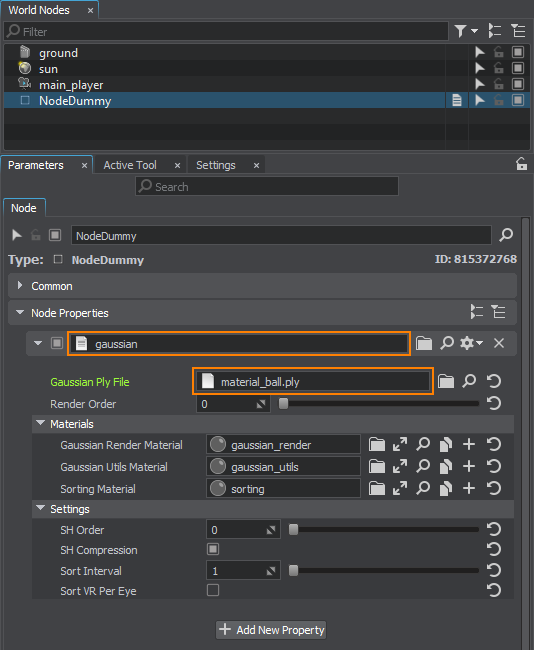534x650 pixels.
Task: Click the Render Order slider handle
Action: (283, 403)
